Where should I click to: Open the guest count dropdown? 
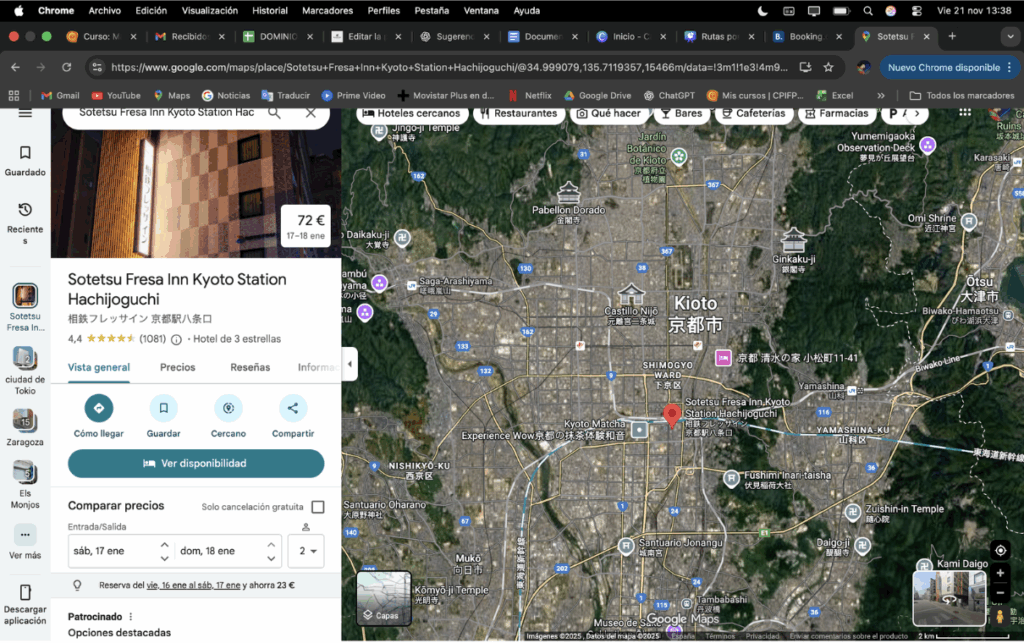point(306,551)
